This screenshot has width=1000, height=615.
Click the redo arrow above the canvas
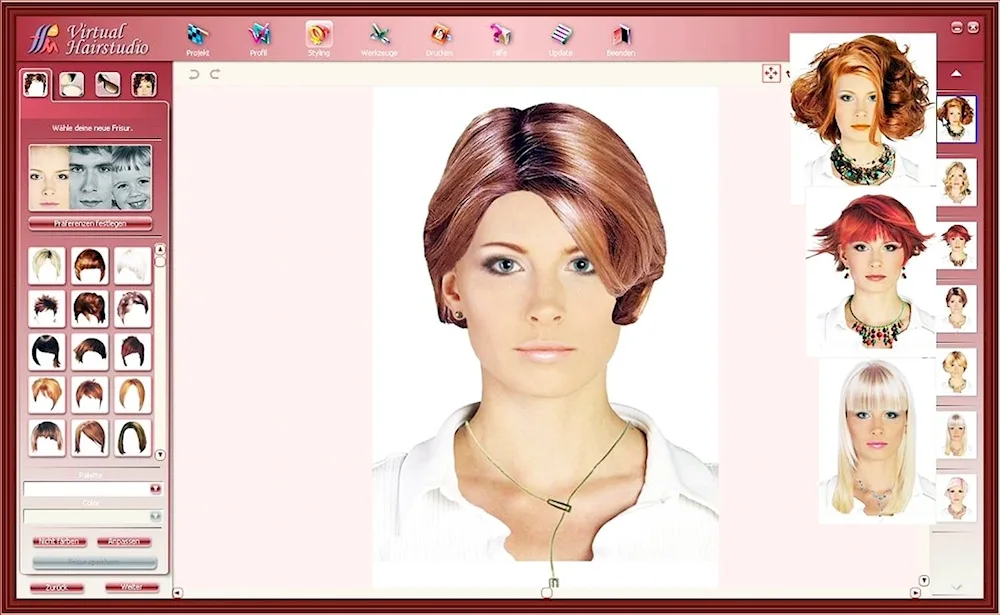pyautogui.click(x=215, y=74)
